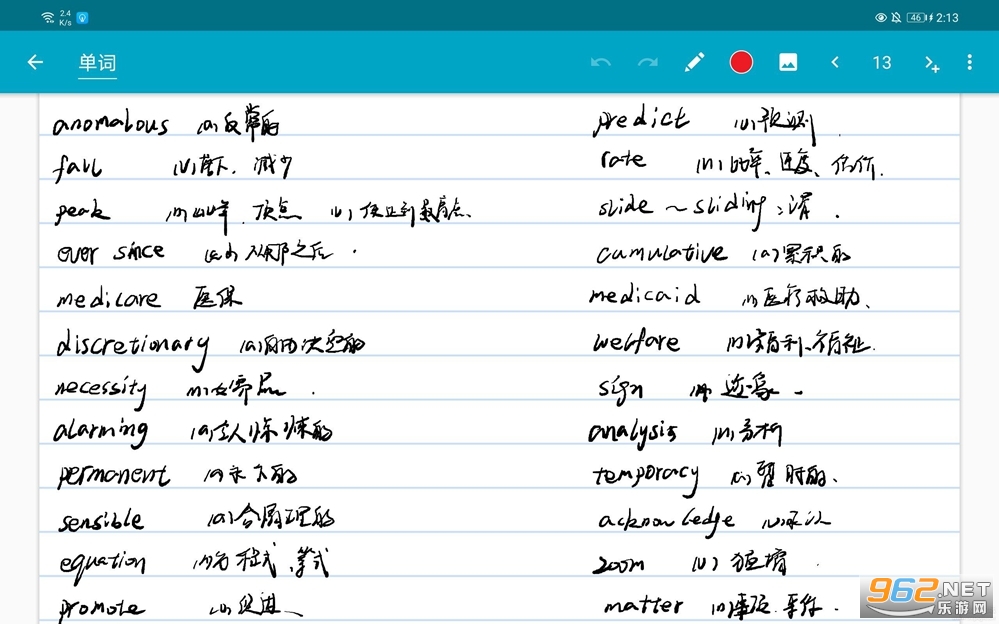Tap the handwritten word predict
This screenshot has width=999, height=624.
[x=641, y=120]
